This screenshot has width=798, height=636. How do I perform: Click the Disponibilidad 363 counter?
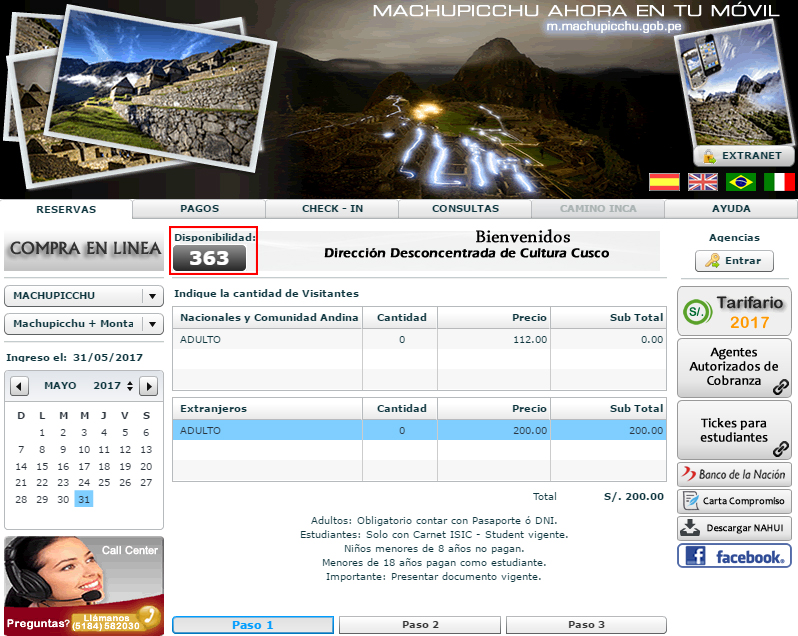[x=209, y=258]
